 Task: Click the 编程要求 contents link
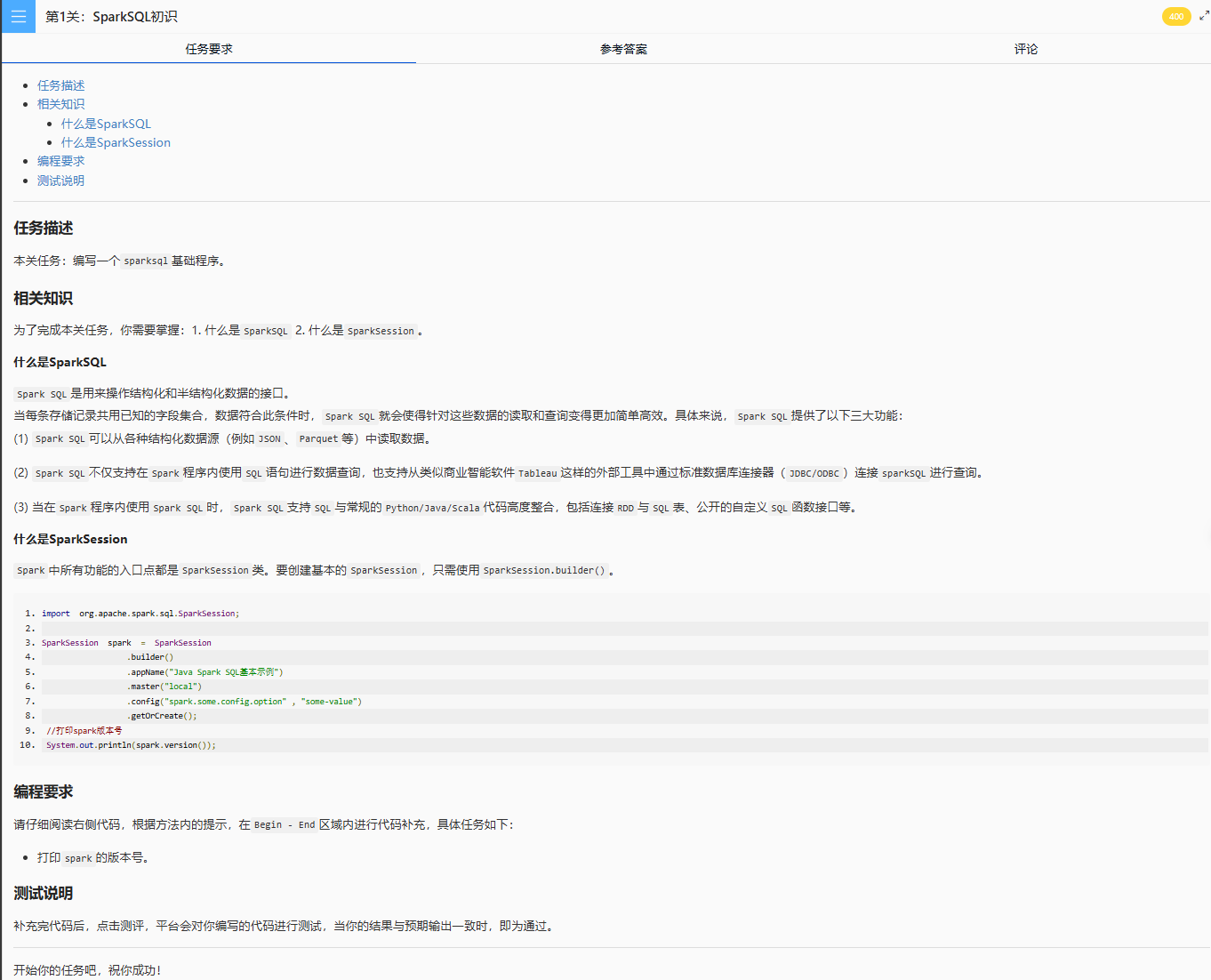tap(60, 161)
